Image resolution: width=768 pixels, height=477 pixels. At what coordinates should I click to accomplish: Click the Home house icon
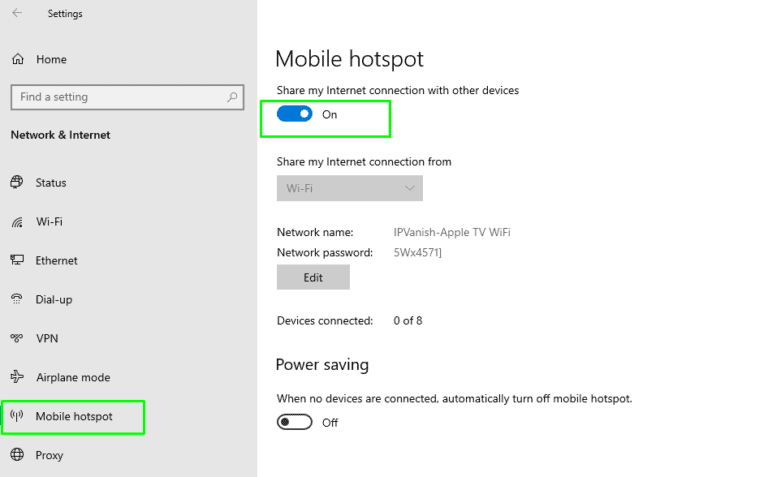coord(18,60)
